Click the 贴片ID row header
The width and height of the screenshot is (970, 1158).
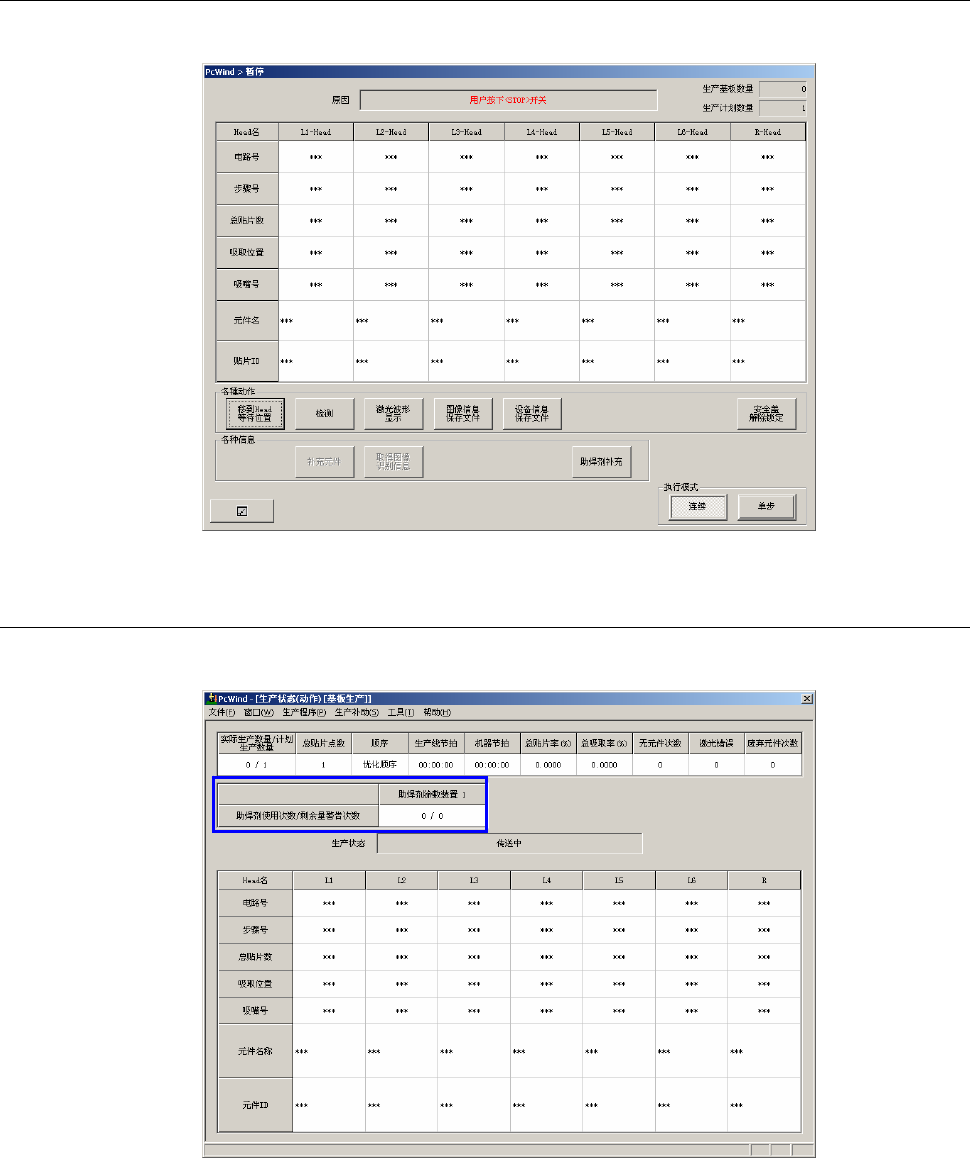coord(247,361)
